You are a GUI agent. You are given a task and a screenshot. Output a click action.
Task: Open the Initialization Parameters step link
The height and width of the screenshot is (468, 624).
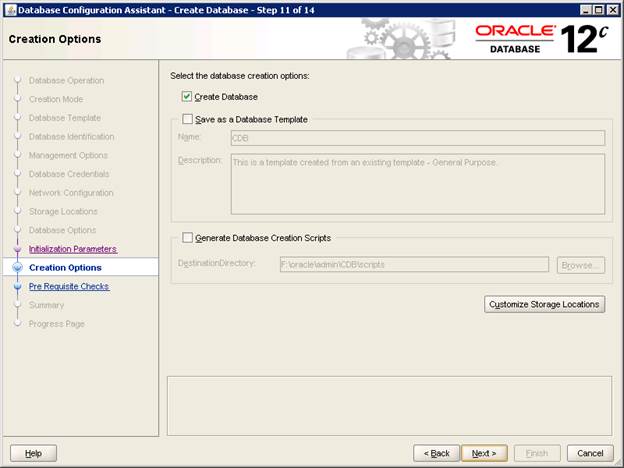click(x=72, y=249)
